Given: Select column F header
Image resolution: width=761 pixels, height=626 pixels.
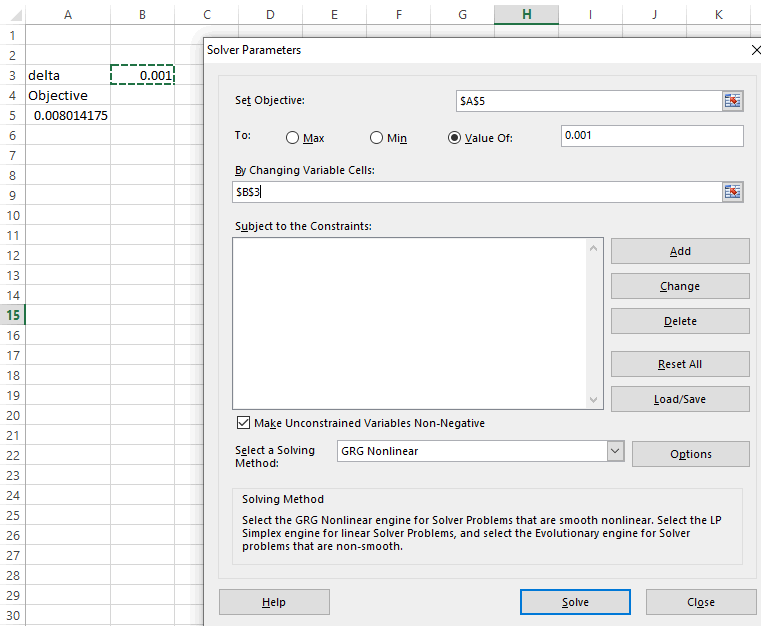Looking at the screenshot, I should pyautogui.click(x=398, y=15).
